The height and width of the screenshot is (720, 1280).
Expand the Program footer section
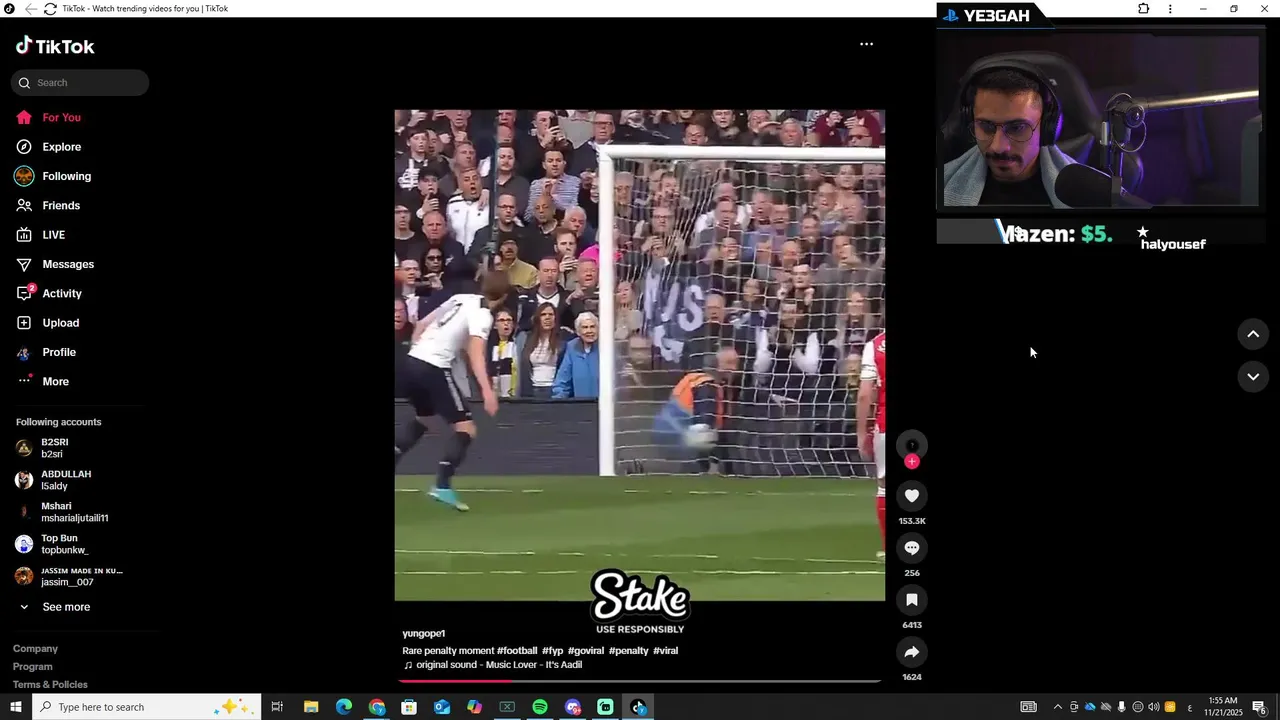pos(33,667)
